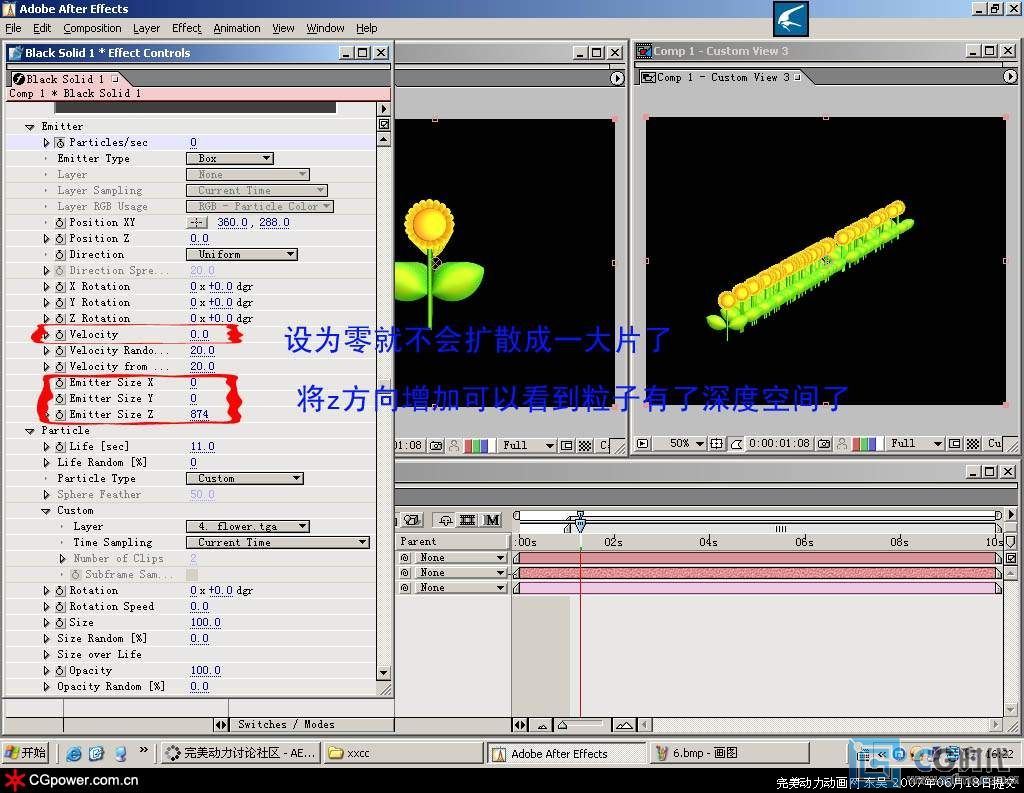The height and width of the screenshot is (793, 1024).
Task: Open Effect Controls panel flyout menu arrow
Action: (x=384, y=108)
